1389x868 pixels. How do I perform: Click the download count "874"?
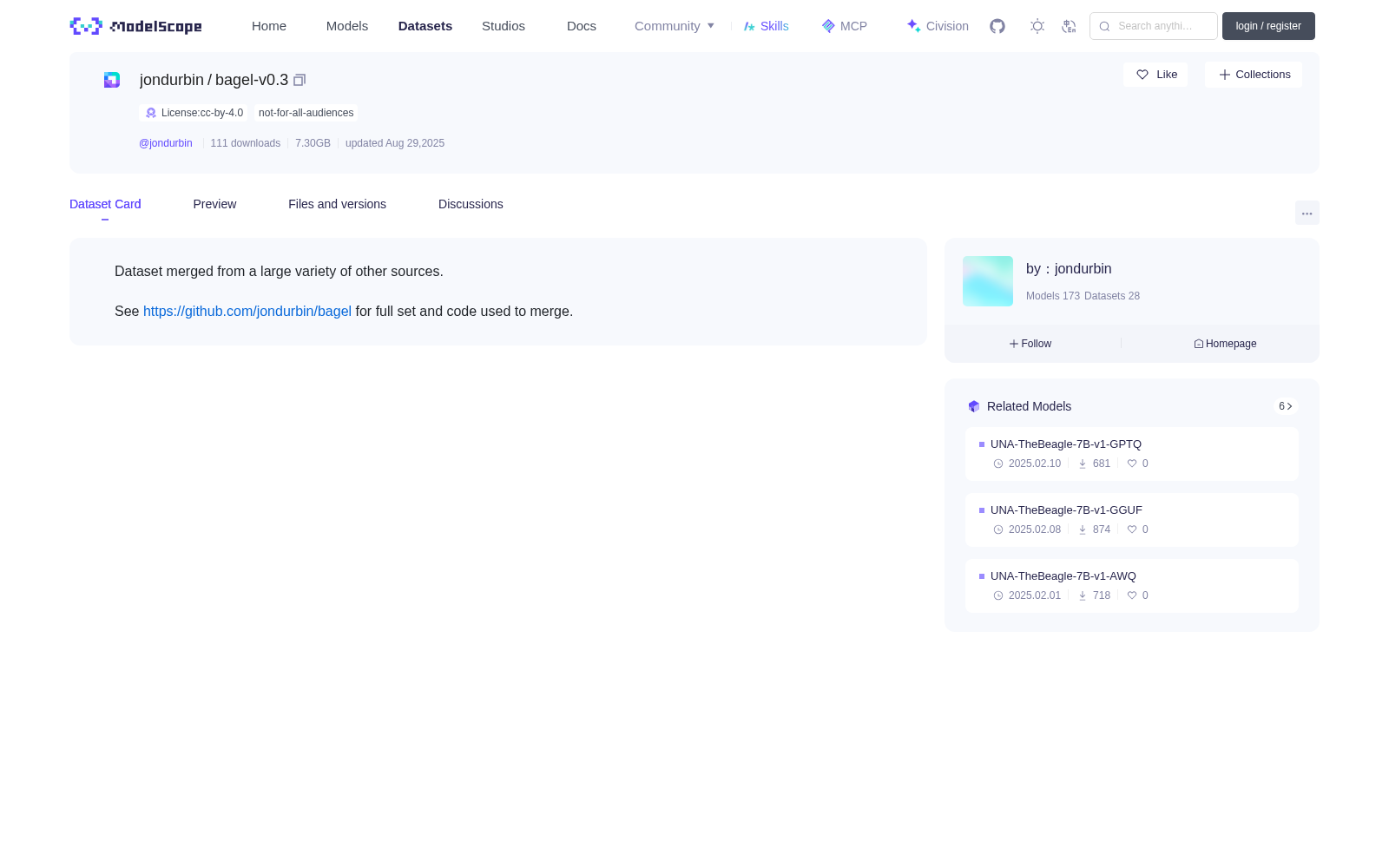coord(1102,529)
